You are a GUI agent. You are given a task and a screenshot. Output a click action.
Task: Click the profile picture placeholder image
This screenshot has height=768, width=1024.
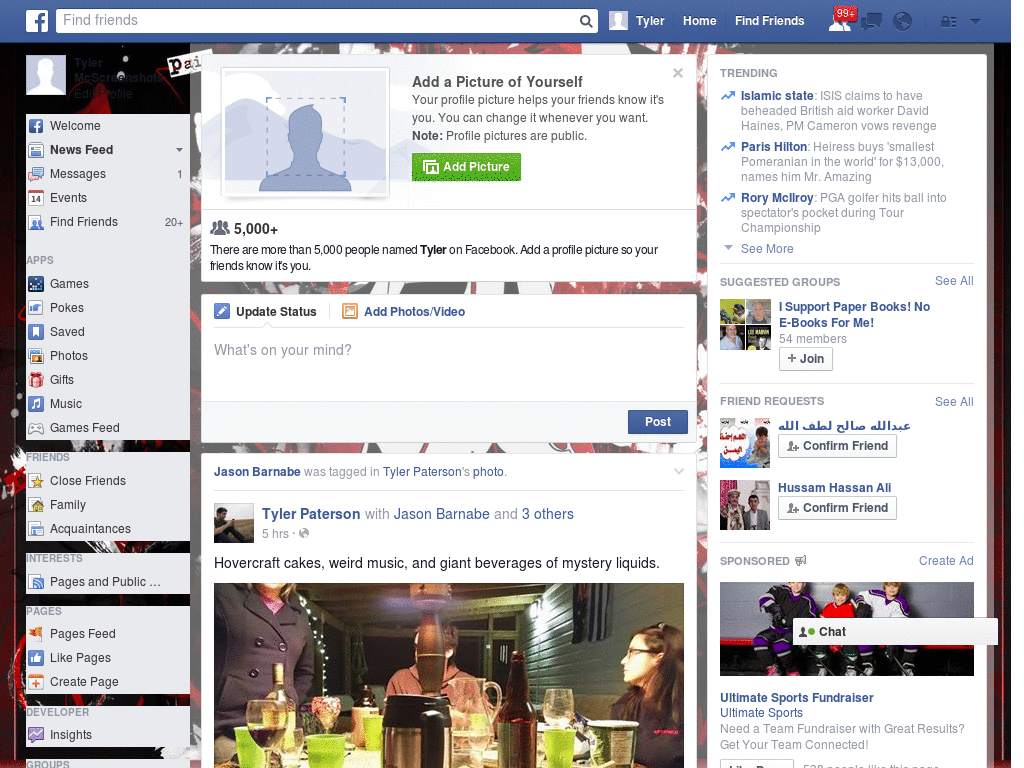tap(306, 132)
